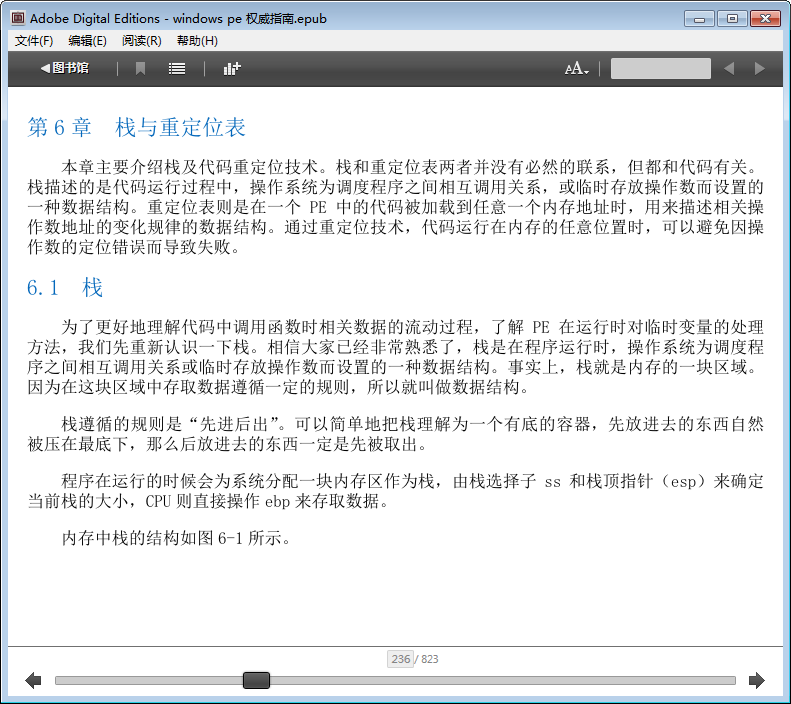
Task: Click in the toolbar search field
Action: (660, 68)
